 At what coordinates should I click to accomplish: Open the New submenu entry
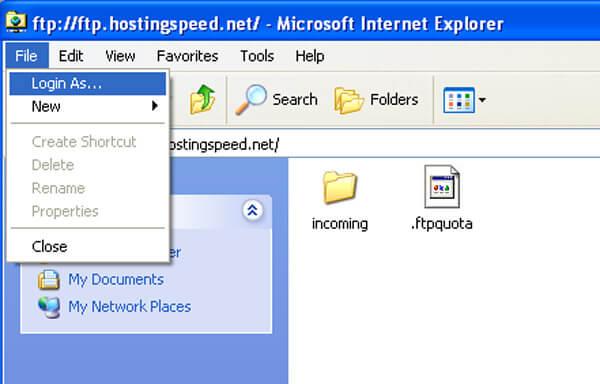coord(88,106)
